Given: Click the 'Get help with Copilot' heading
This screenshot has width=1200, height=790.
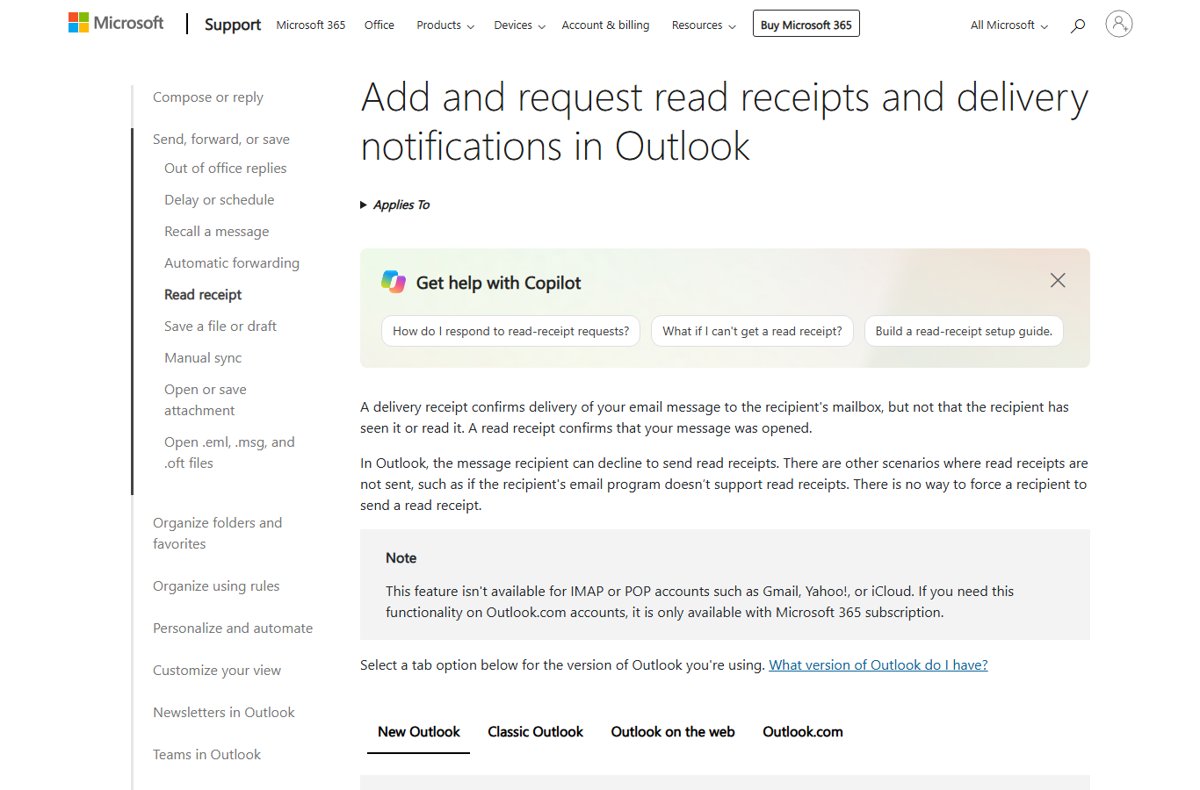Looking at the screenshot, I should pos(498,283).
